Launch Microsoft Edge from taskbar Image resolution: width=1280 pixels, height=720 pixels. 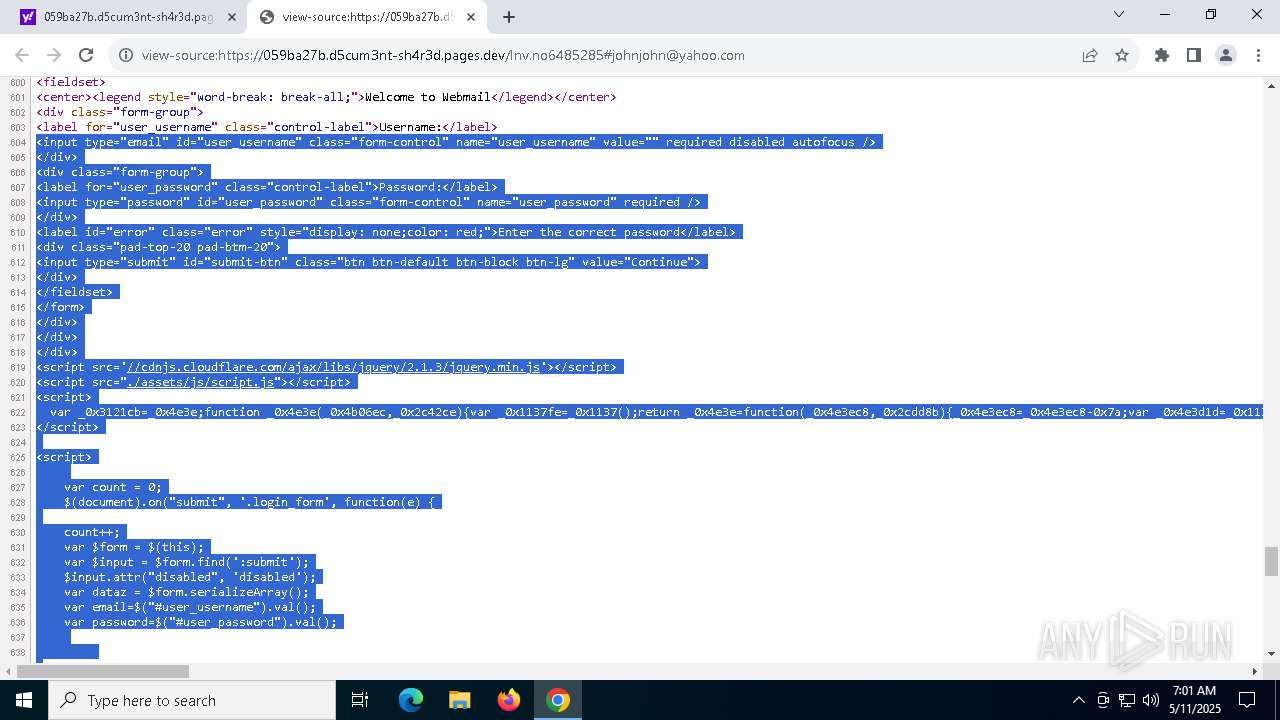[411, 700]
